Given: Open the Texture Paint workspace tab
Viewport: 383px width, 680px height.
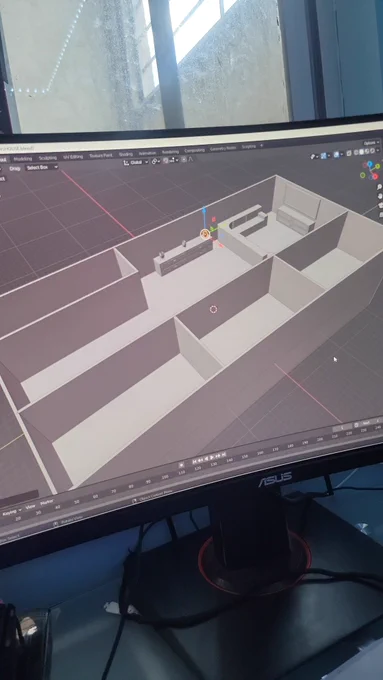Looking at the screenshot, I should tap(101, 155).
